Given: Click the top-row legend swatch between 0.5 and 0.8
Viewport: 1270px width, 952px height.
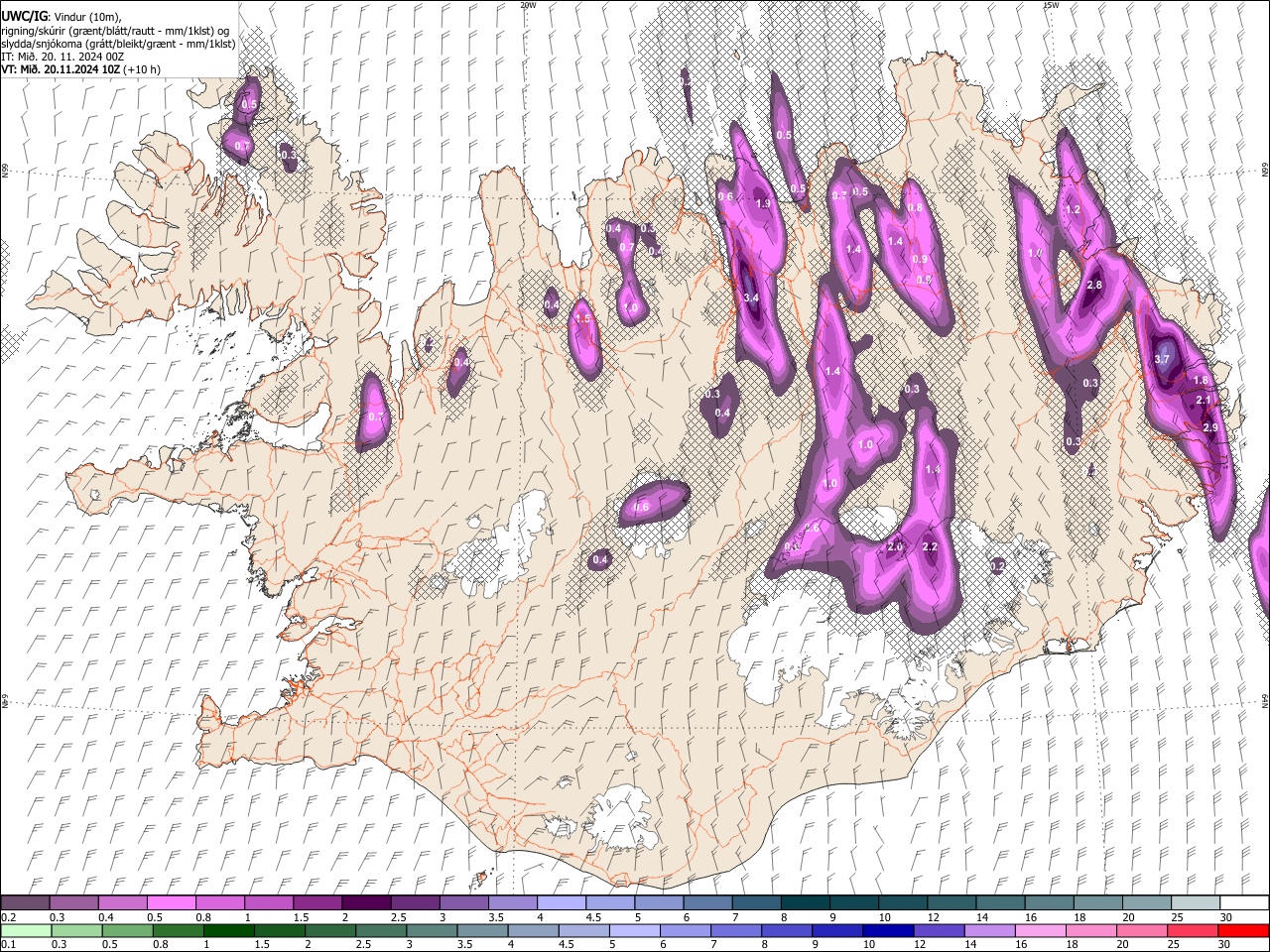Looking at the screenshot, I should tap(171, 903).
